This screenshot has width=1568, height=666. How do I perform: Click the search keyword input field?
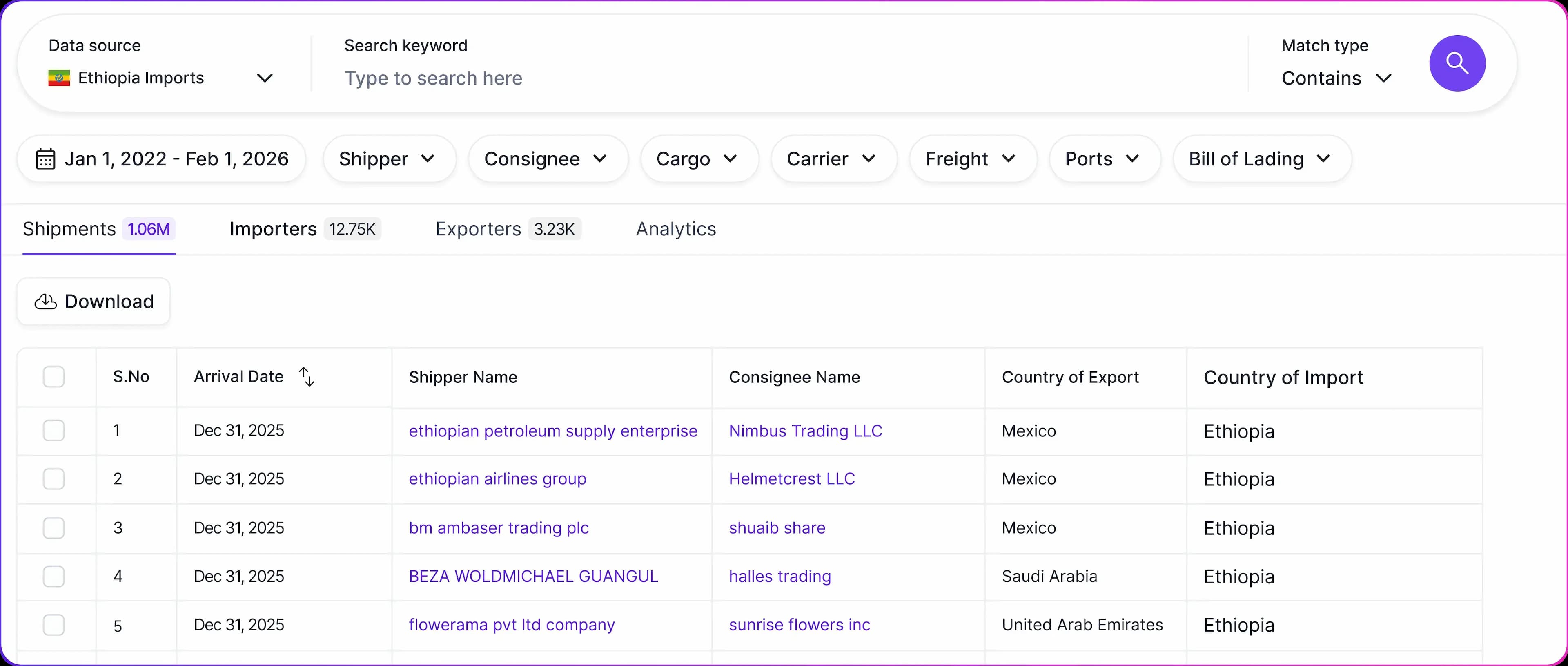click(731, 78)
